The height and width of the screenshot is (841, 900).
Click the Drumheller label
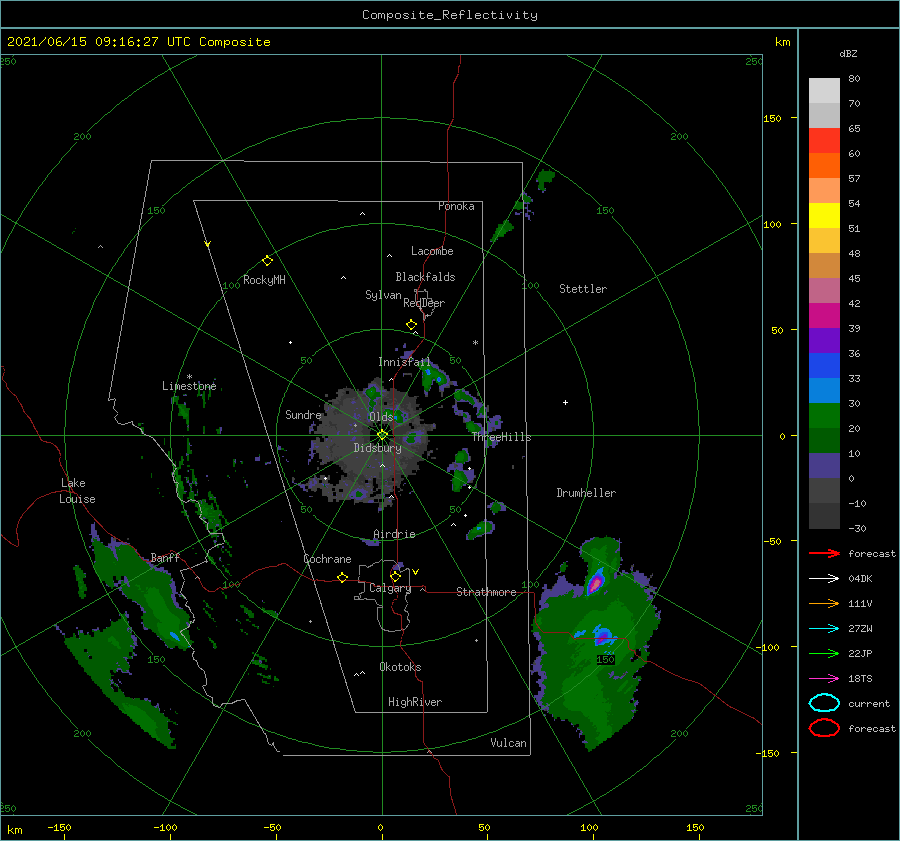586,493
